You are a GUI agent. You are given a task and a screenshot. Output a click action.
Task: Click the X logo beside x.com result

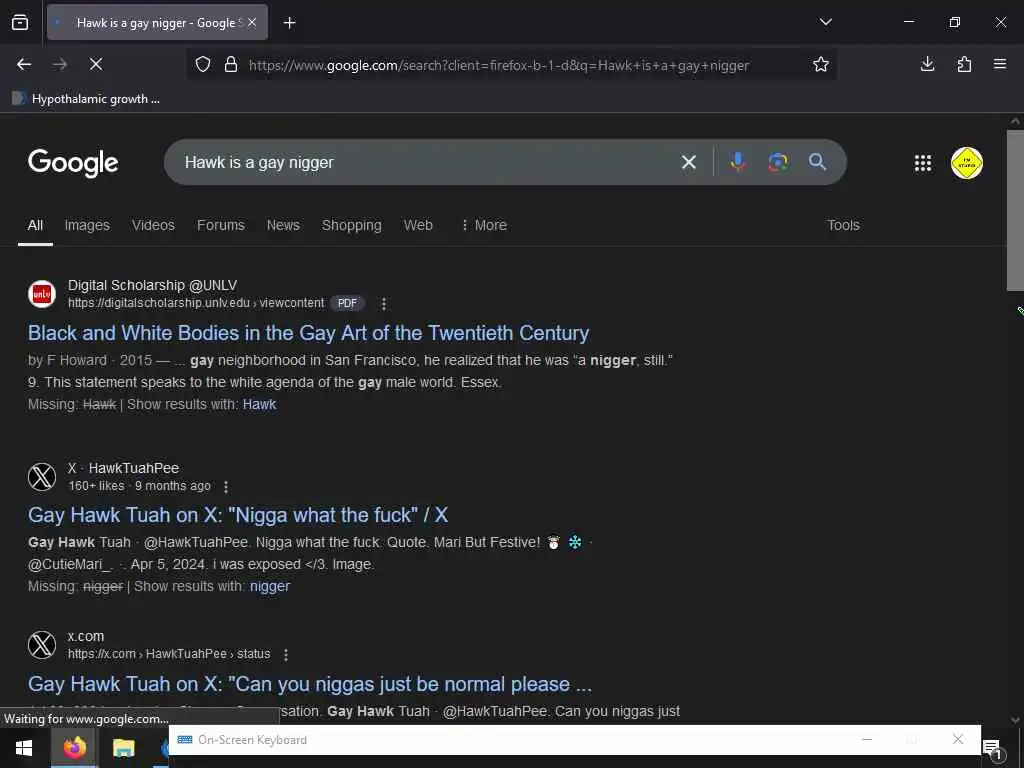[x=42, y=645]
